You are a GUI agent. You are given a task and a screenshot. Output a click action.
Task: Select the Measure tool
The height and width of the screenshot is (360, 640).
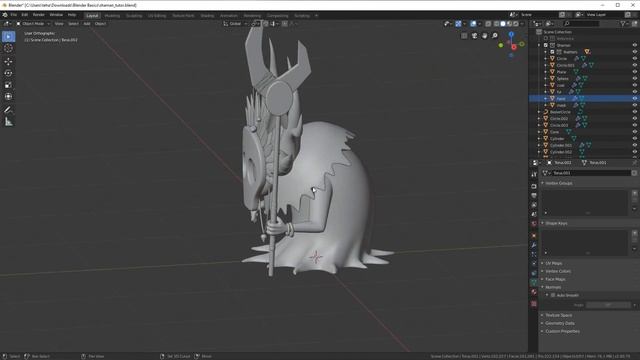8,122
